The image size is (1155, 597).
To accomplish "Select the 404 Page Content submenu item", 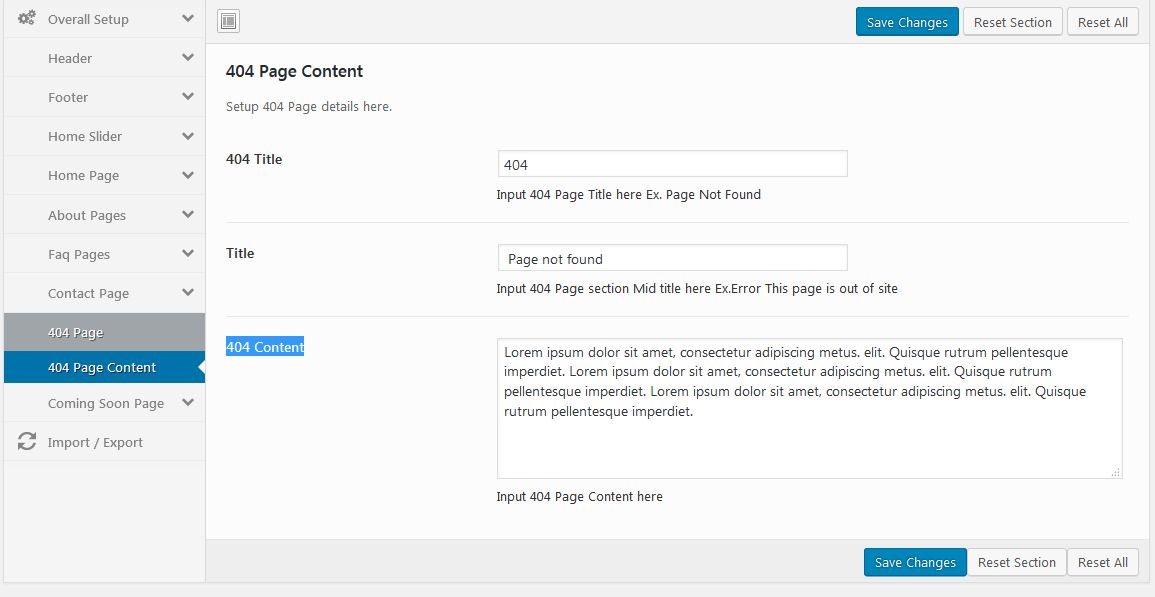I will (x=102, y=367).
